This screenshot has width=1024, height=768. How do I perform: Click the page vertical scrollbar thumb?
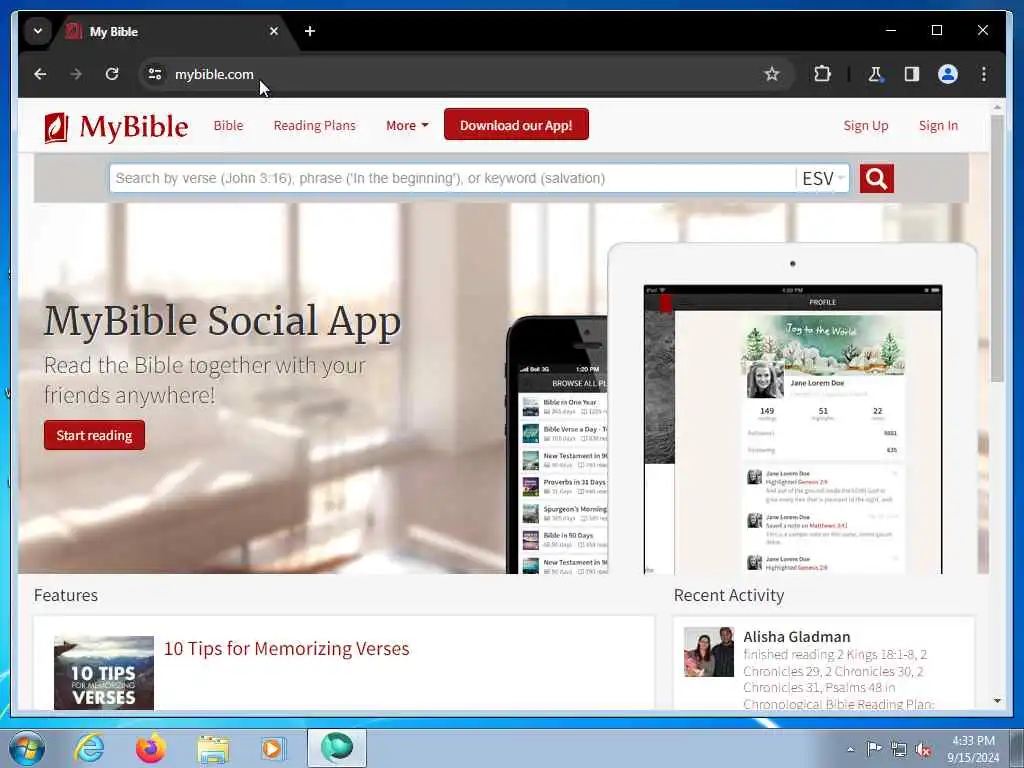tap(997, 248)
